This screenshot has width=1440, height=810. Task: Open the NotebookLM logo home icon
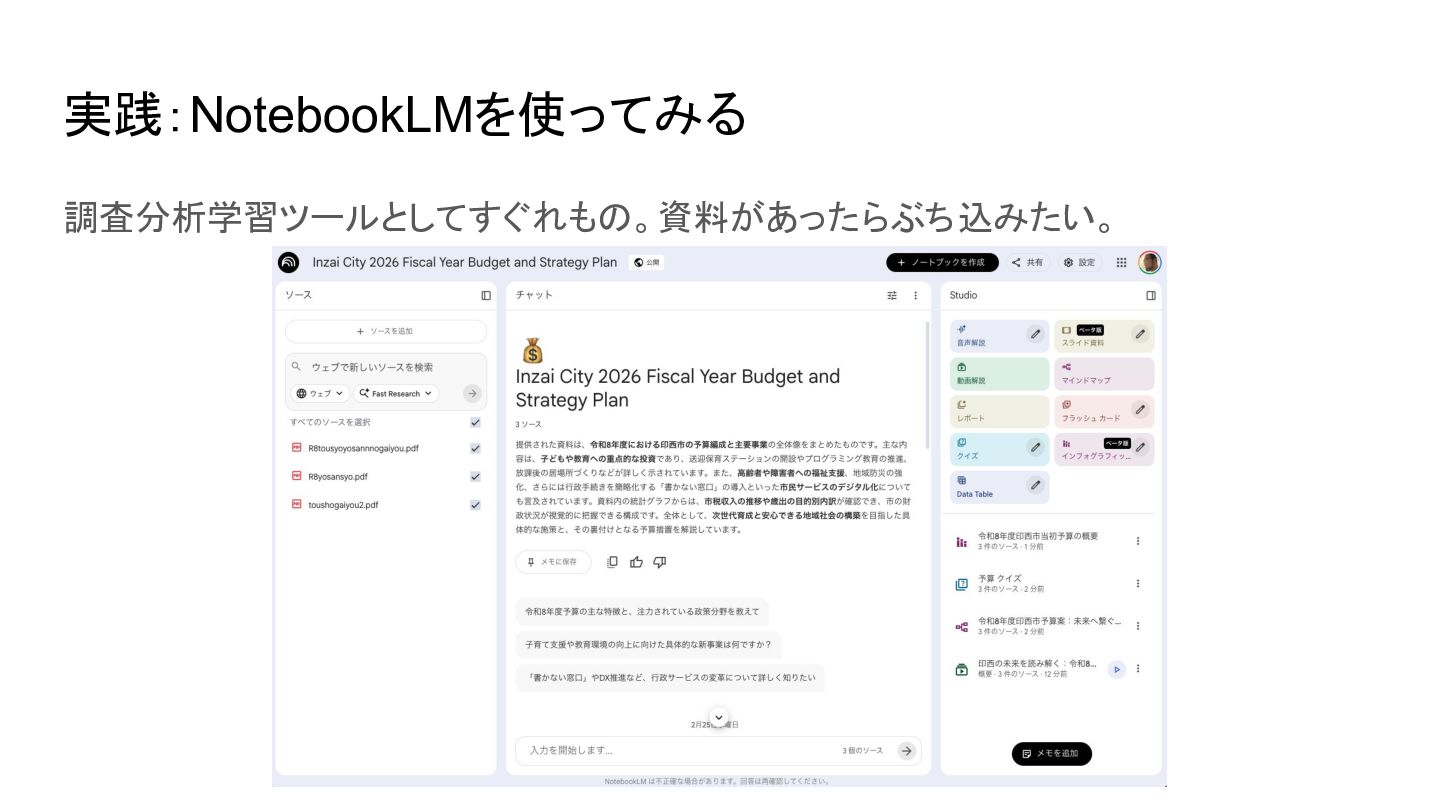[289, 262]
